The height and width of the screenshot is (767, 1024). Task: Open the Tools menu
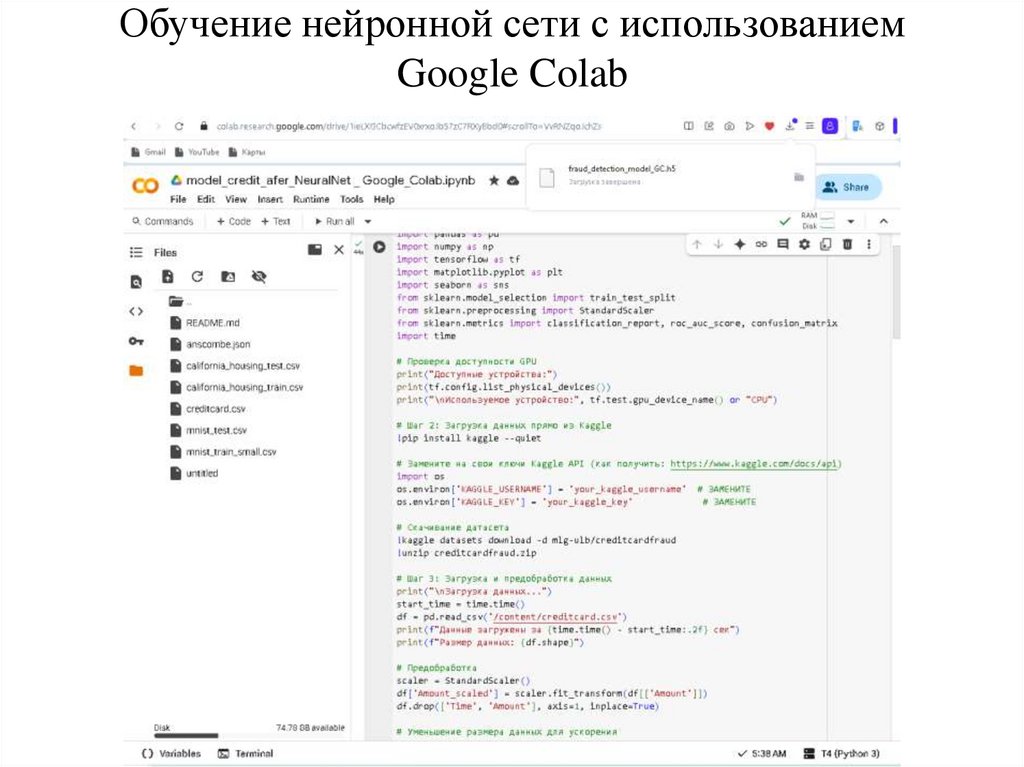(351, 199)
